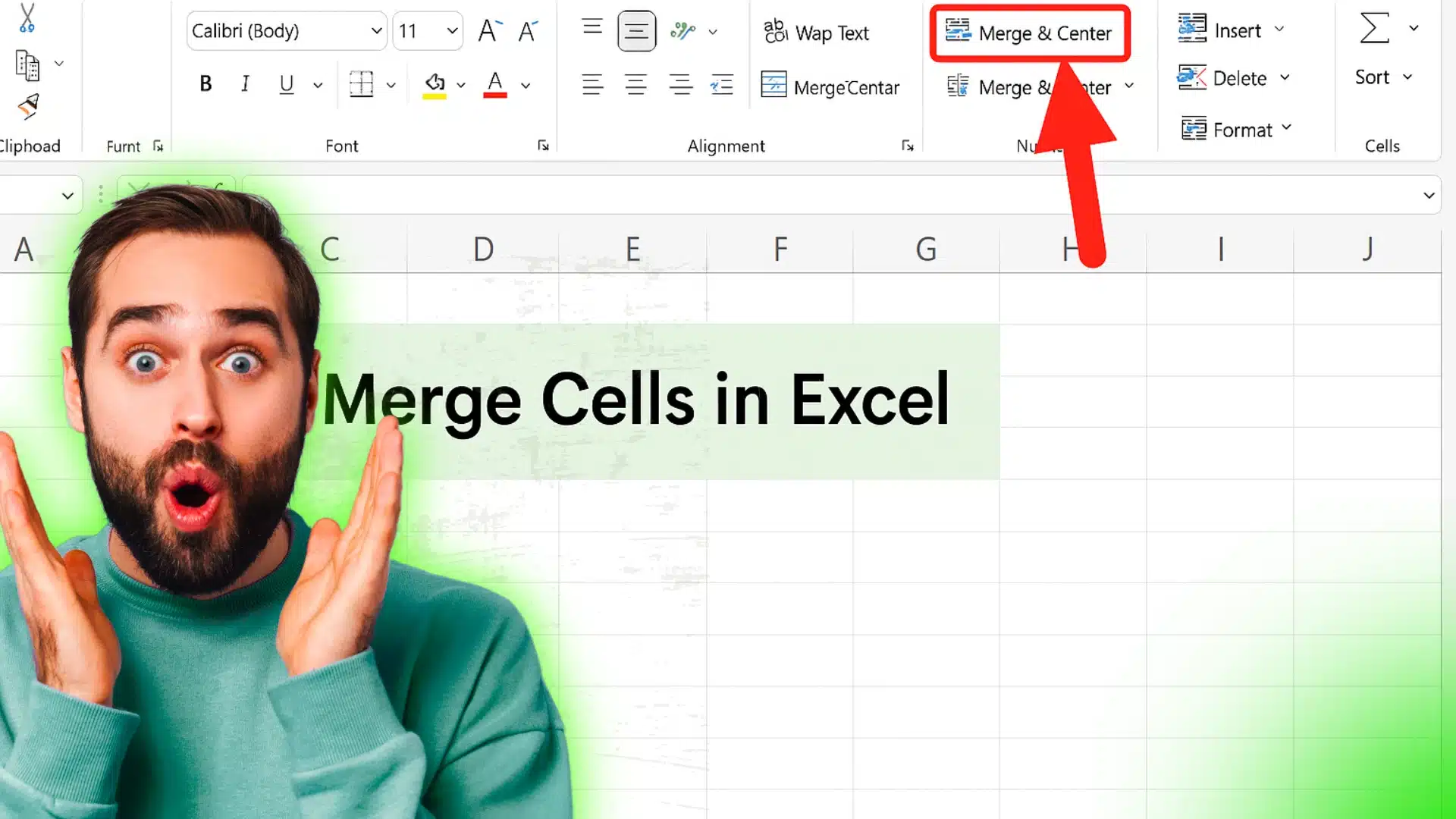Open the Furnt dialog launcher
This screenshot has height=819, width=1456.
pos(158,146)
